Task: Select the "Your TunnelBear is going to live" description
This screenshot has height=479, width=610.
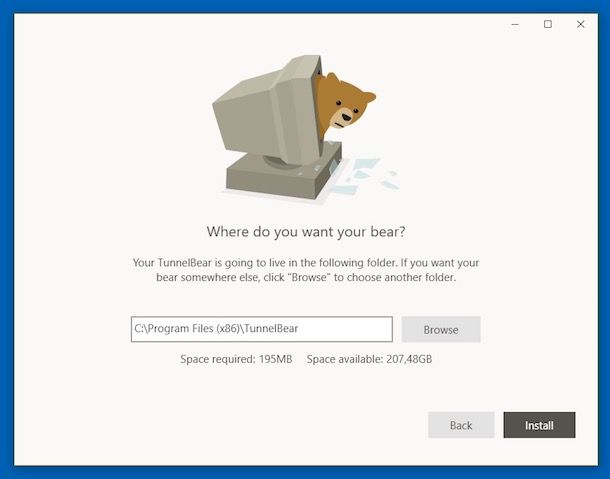Action: pyautogui.click(x=306, y=270)
